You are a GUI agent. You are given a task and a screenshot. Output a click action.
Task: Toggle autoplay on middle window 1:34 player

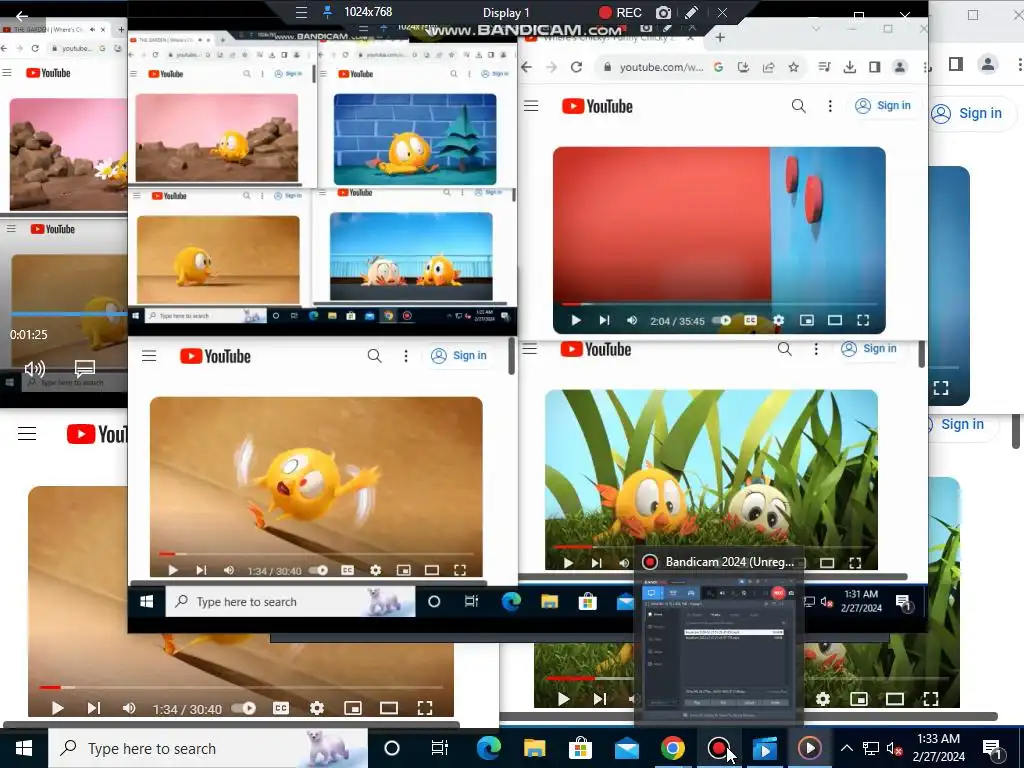click(x=319, y=570)
